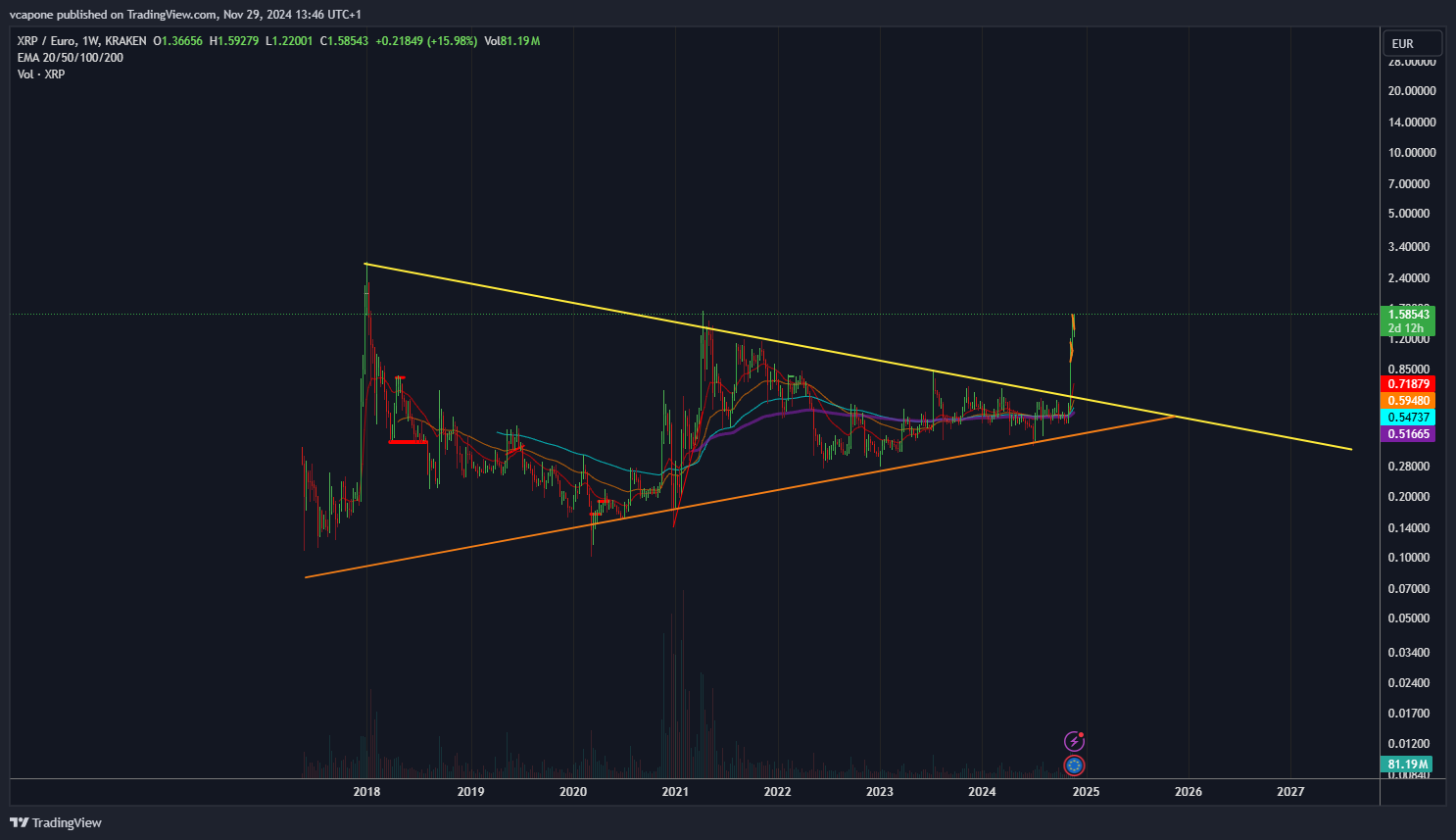Click the red circular event icon

coord(1075,766)
